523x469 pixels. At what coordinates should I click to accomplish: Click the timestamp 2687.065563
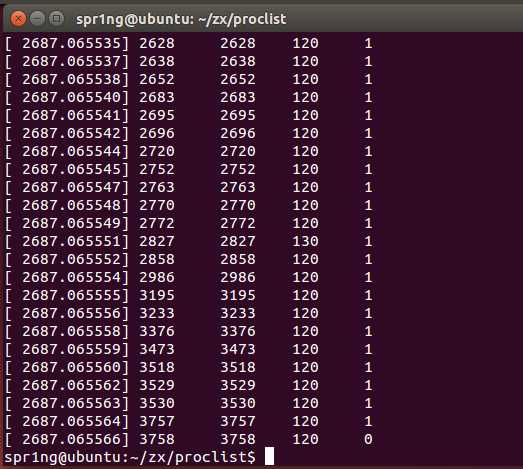click(x=71, y=404)
